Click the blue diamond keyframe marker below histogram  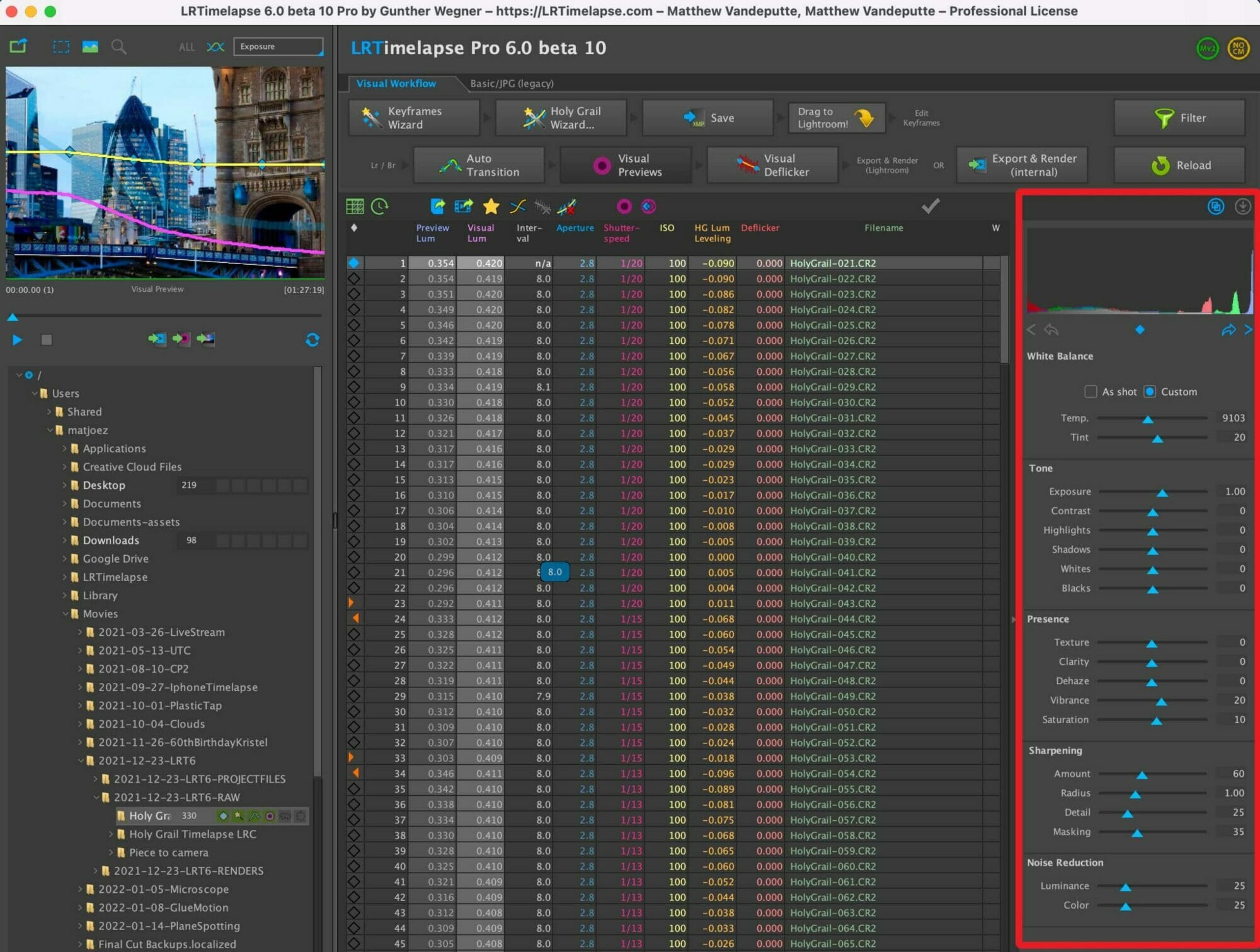pos(1140,330)
